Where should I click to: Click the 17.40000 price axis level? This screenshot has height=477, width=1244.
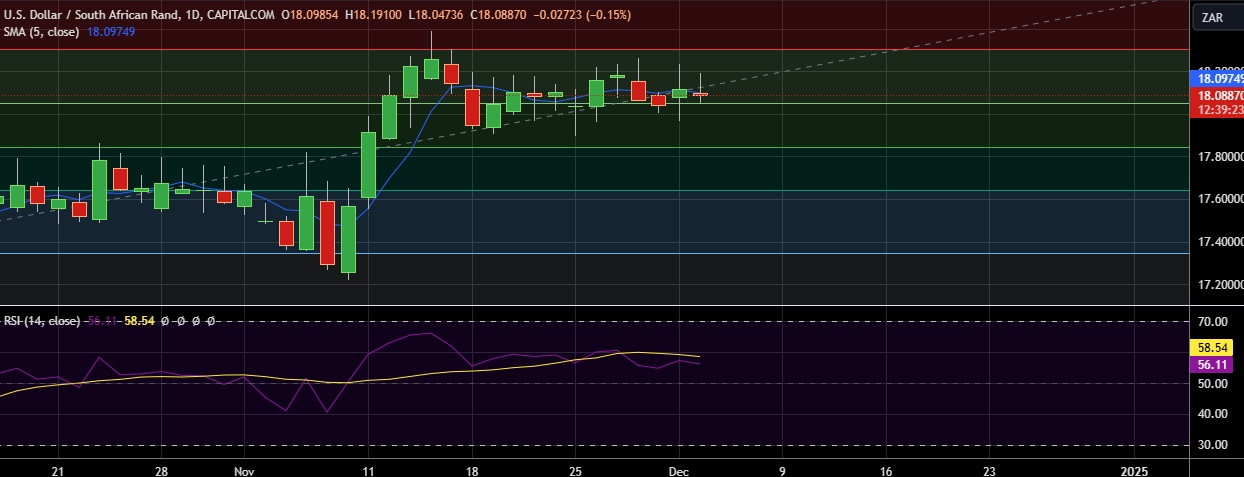pos(1219,242)
